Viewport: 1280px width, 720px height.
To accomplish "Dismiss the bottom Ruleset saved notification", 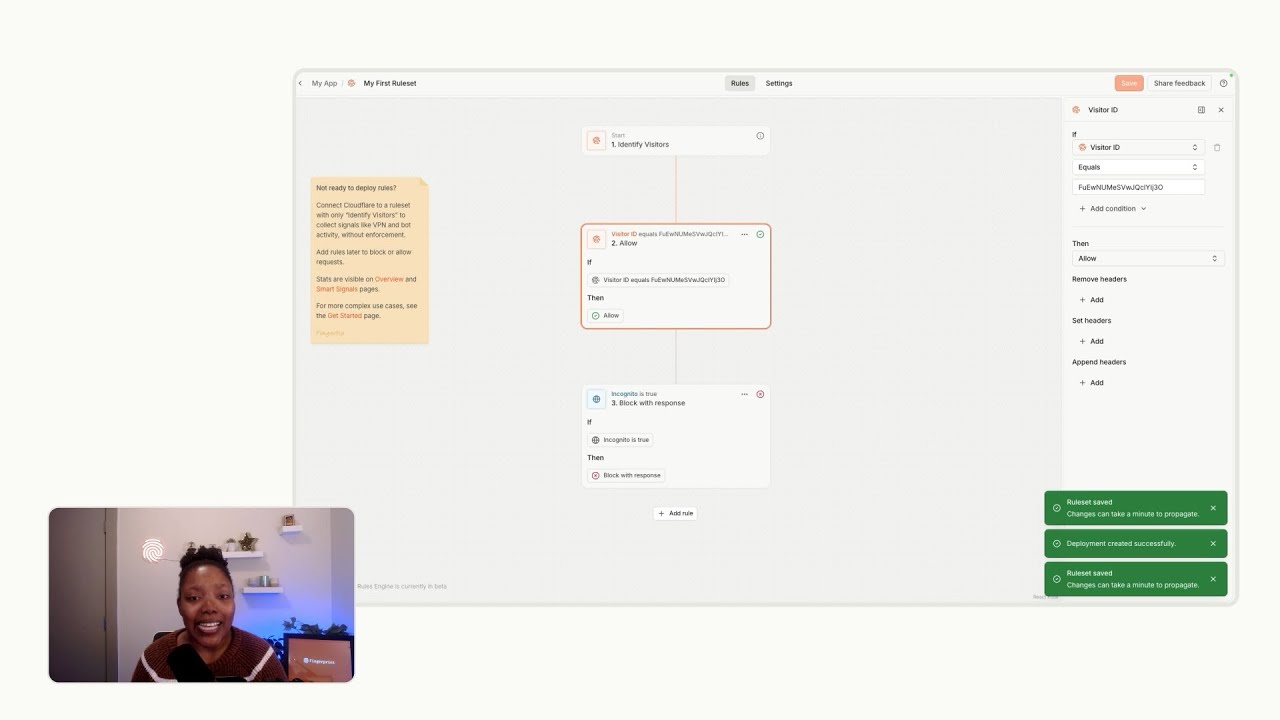I will click(x=1213, y=579).
